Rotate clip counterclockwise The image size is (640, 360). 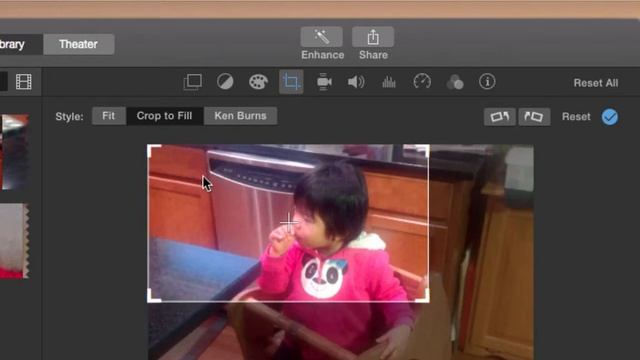point(500,117)
